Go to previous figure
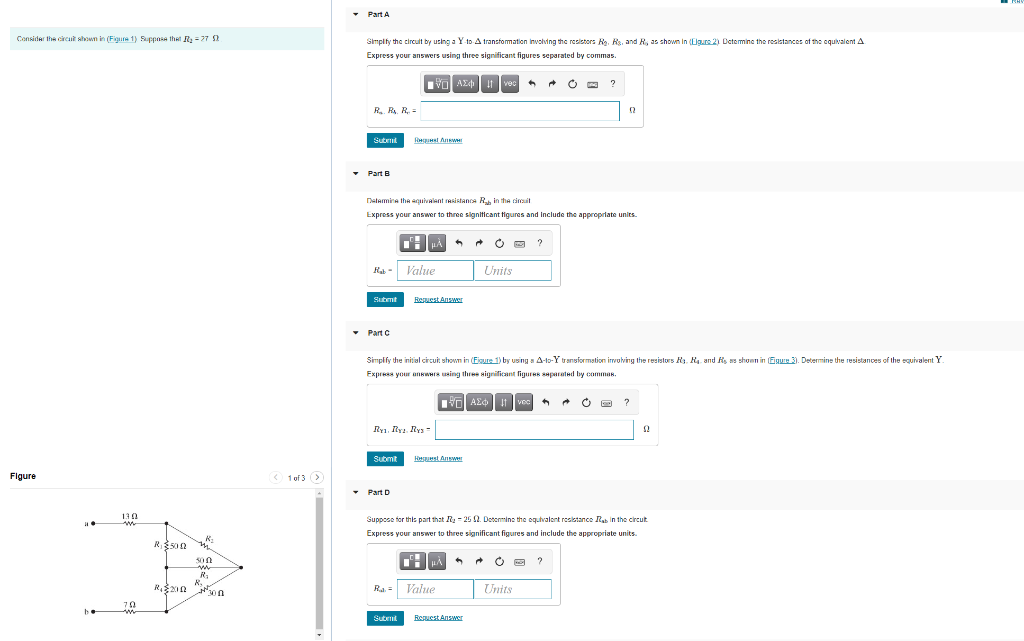1024x641 pixels. 276,478
